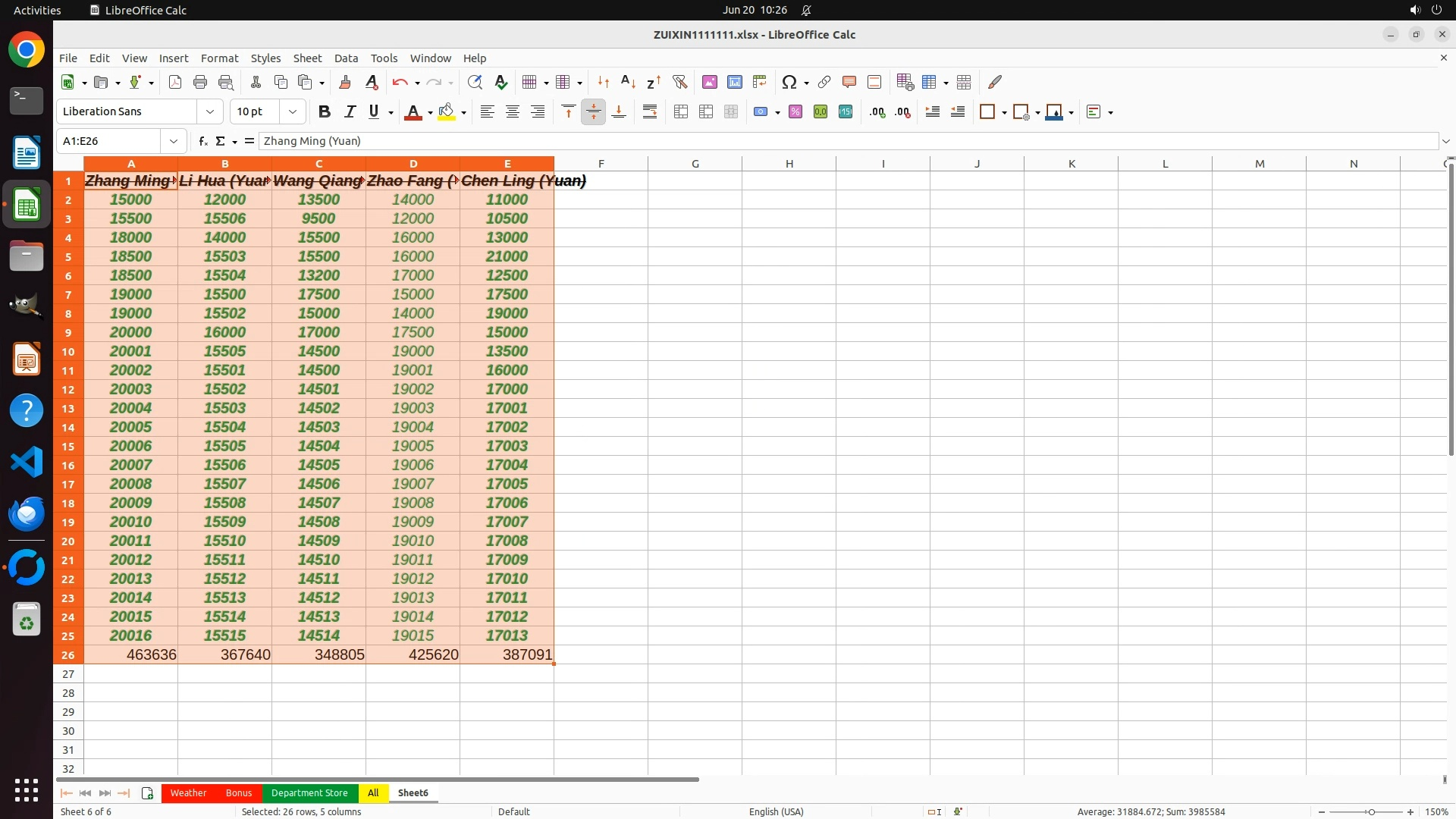Screen dimensions: 1456x819
Task: Apply the yellow background color swatch
Action: [447, 111]
